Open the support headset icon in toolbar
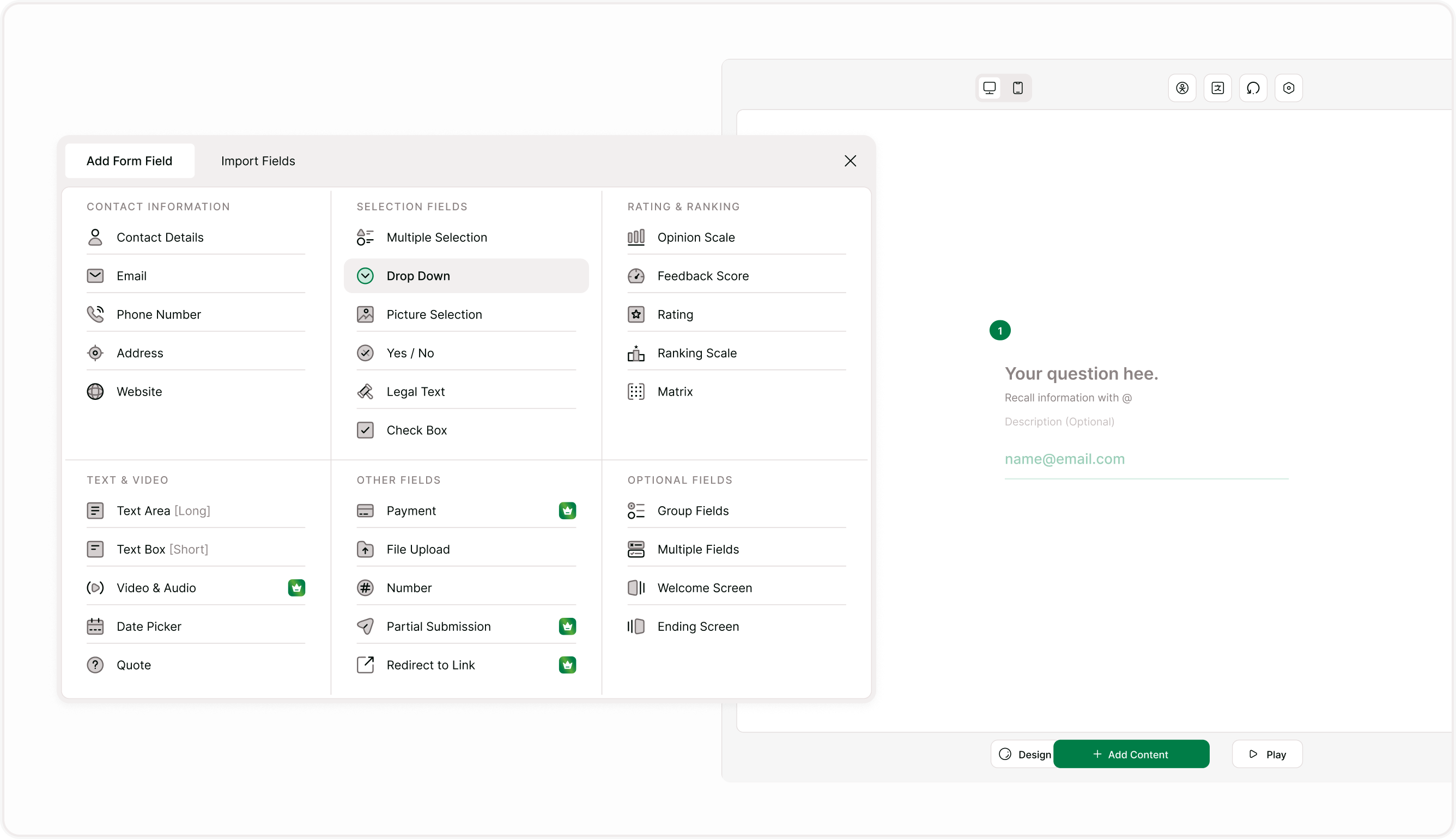Image resolution: width=1456 pixels, height=839 pixels. (x=1253, y=88)
